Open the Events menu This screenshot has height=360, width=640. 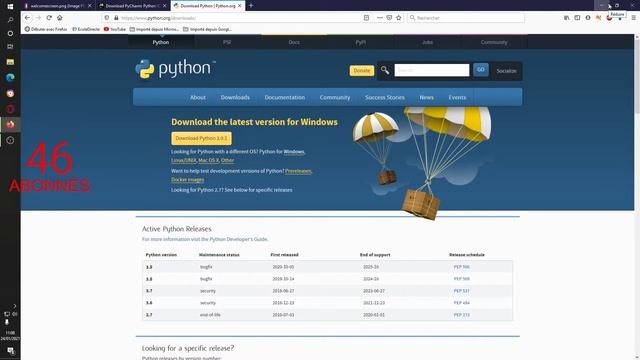click(x=457, y=97)
